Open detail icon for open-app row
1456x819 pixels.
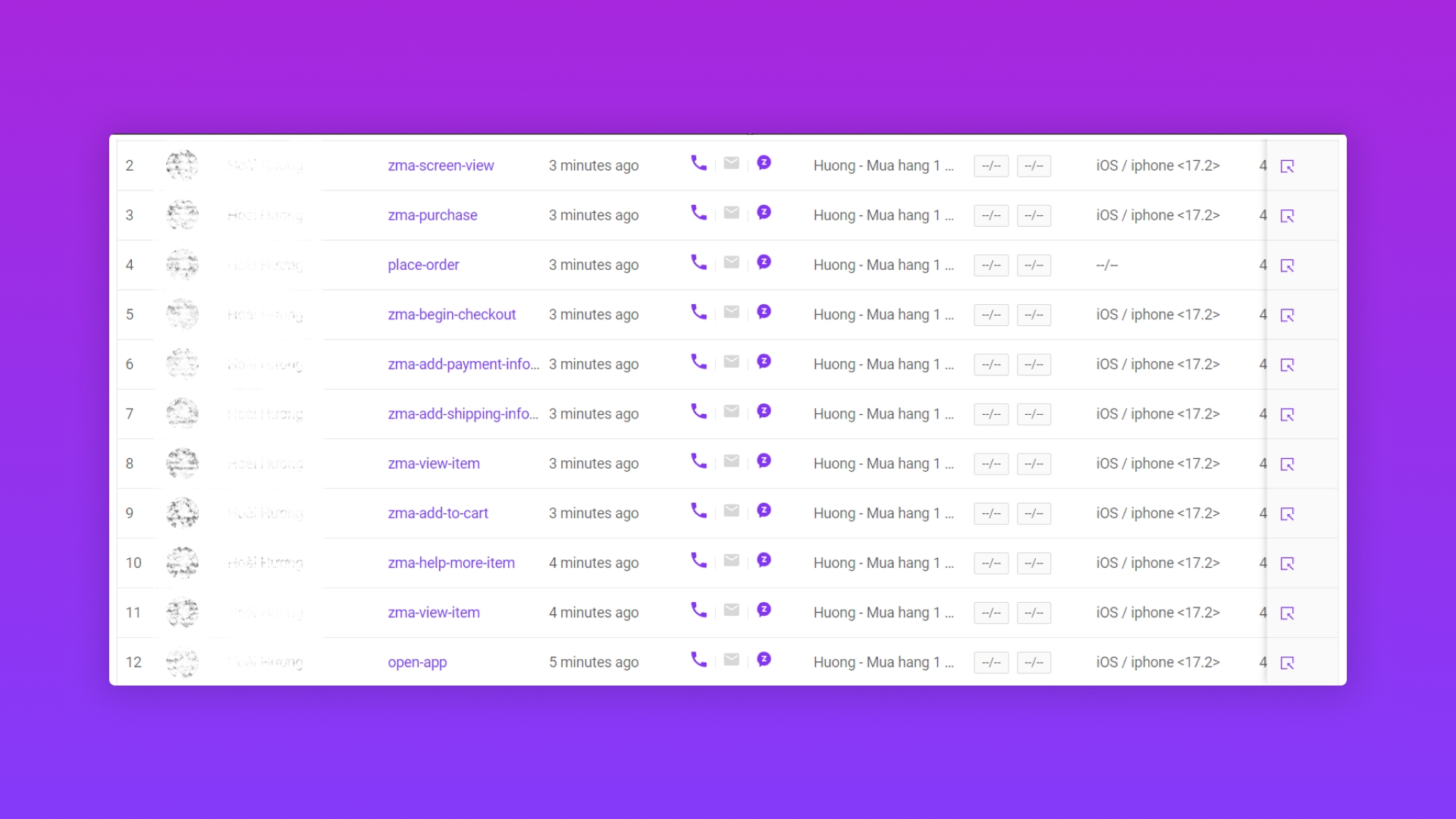pos(1287,663)
